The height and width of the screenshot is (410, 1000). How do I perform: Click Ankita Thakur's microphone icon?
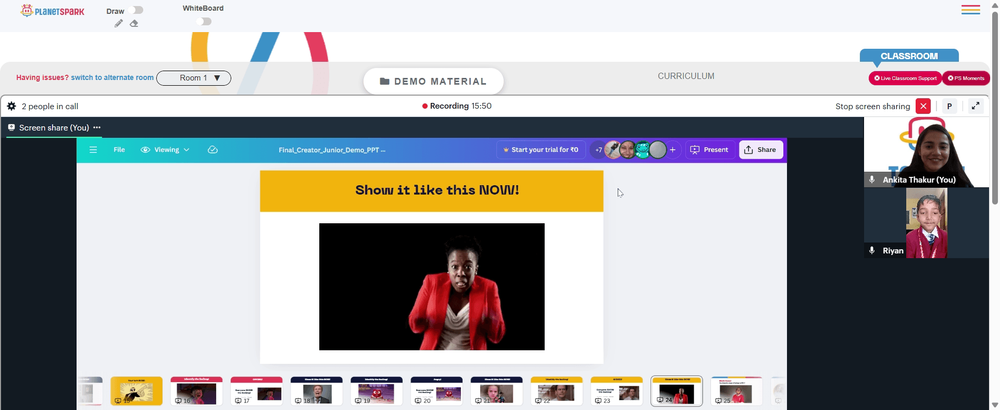pos(872,180)
